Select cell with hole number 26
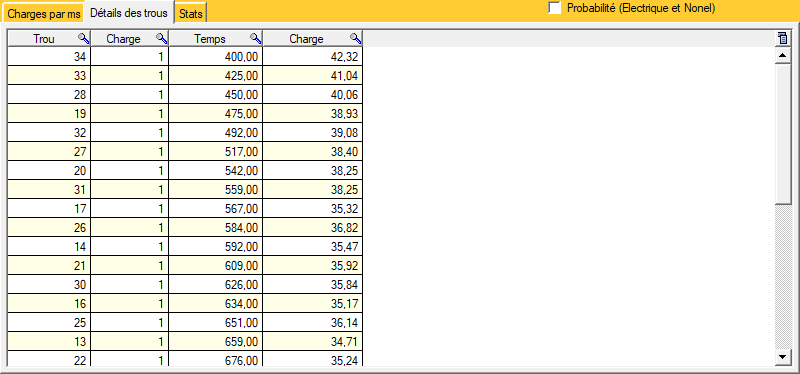The width and height of the screenshot is (800, 374). tap(49, 228)
